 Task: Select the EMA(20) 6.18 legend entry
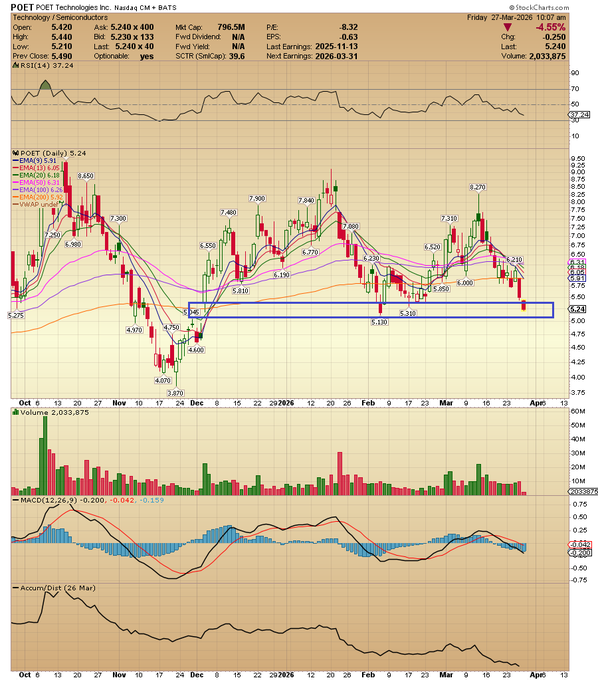point(36,175)
